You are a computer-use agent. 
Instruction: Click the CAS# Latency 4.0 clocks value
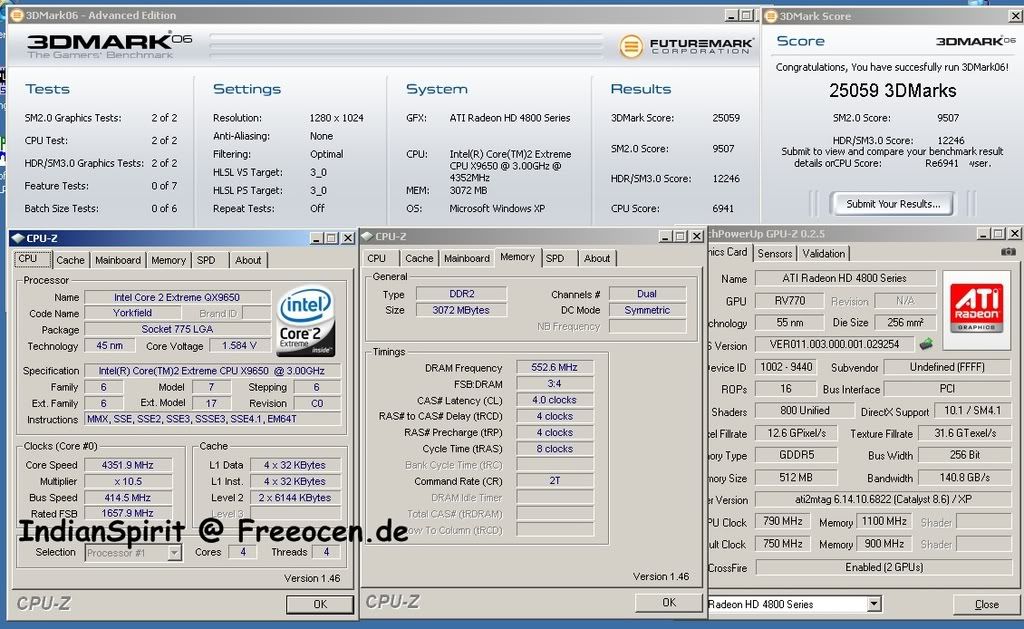point(554,400)
